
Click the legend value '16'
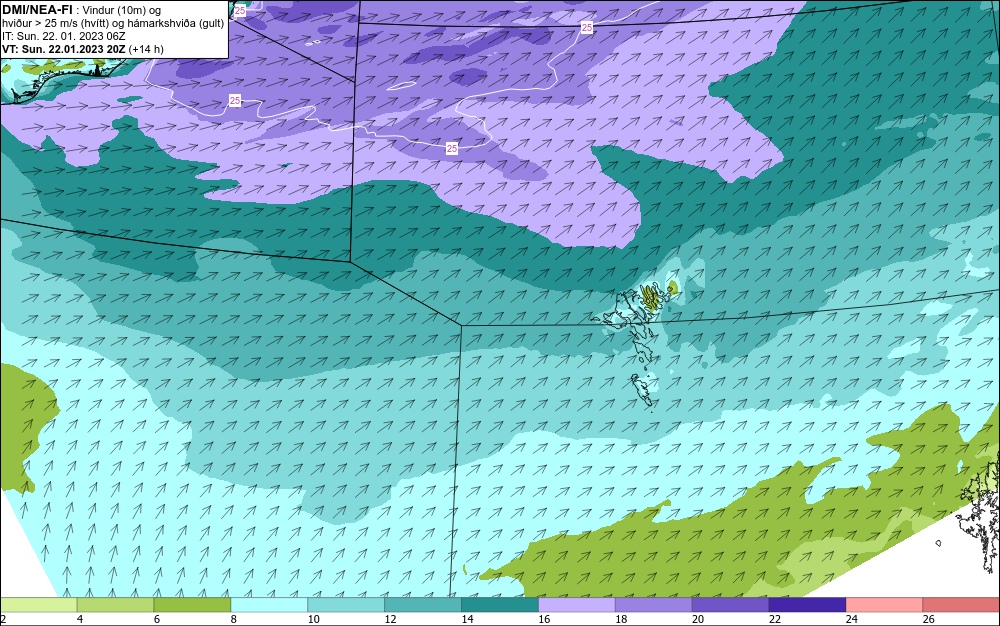coord(544,619)
